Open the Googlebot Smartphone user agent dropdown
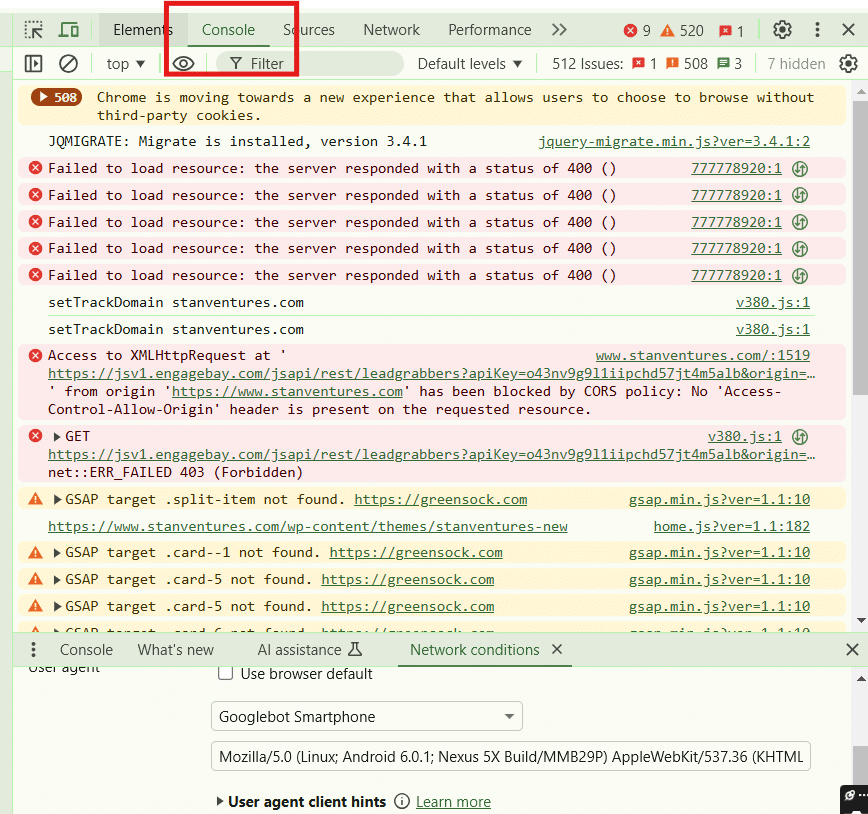The height and width of the screenshot is (814, 868). pos(366,716)
